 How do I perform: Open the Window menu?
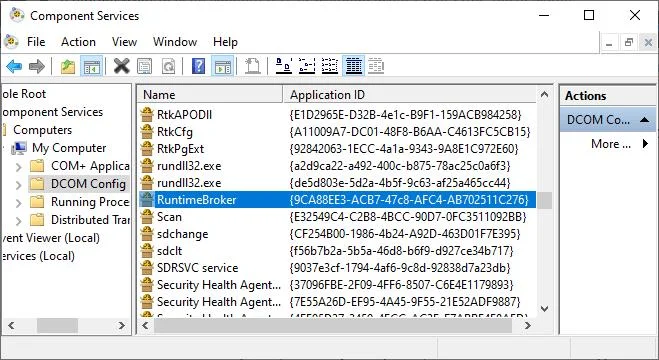tap(175, 42)
